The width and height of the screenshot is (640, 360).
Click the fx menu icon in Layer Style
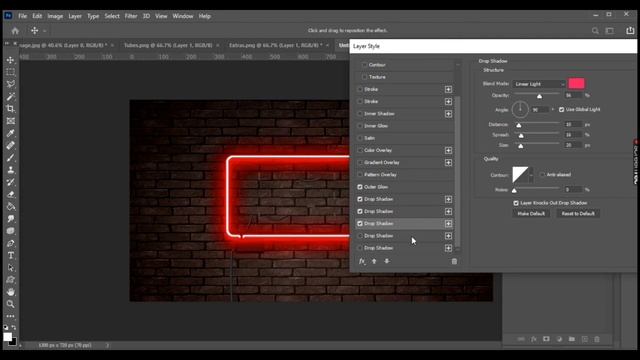[x=362, y=261]
